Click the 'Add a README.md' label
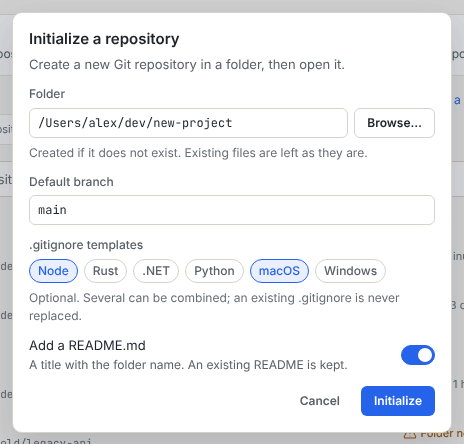 [87, 345]
